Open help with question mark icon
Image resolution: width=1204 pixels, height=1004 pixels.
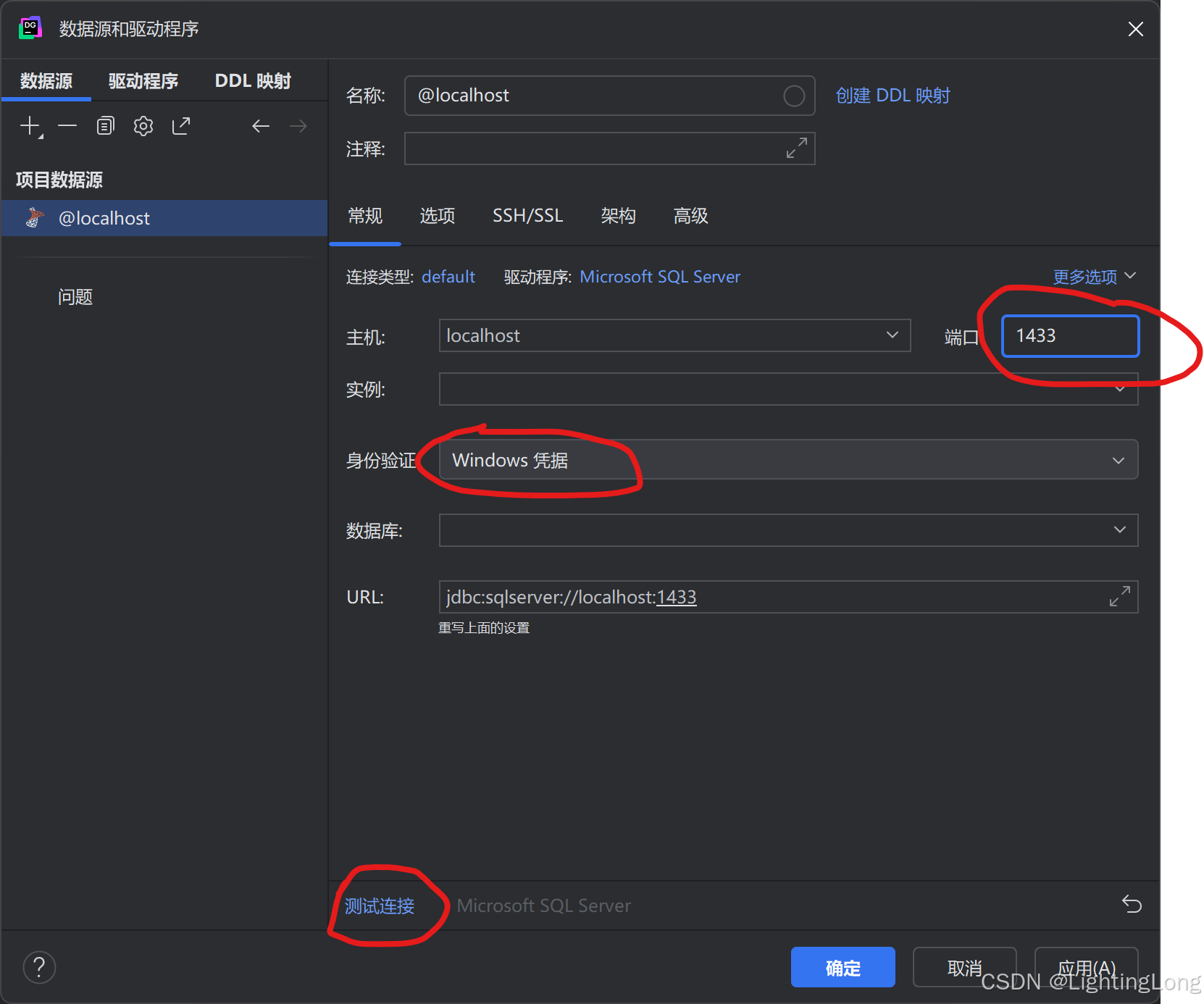pos(39,967)
